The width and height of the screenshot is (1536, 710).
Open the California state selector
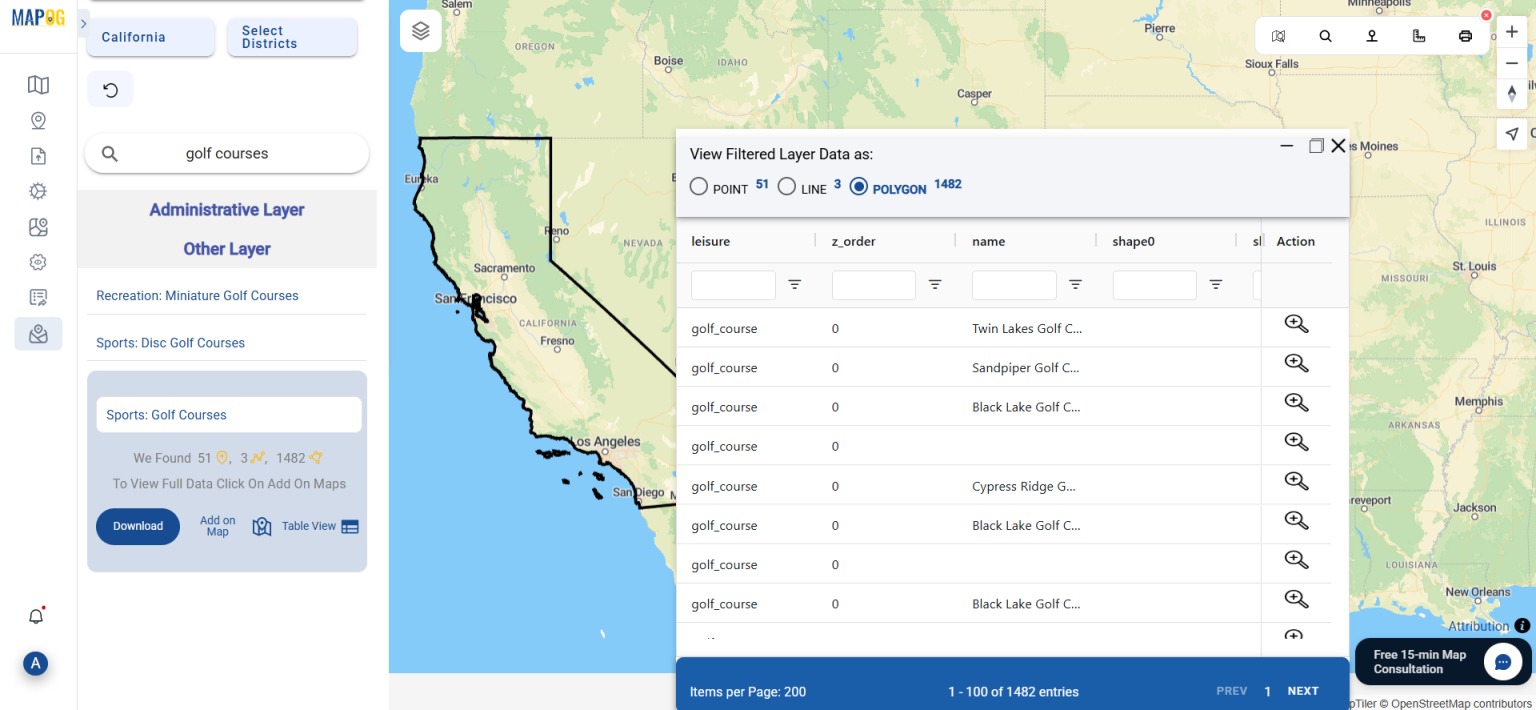pyautogui.click(x=150, y=36)
